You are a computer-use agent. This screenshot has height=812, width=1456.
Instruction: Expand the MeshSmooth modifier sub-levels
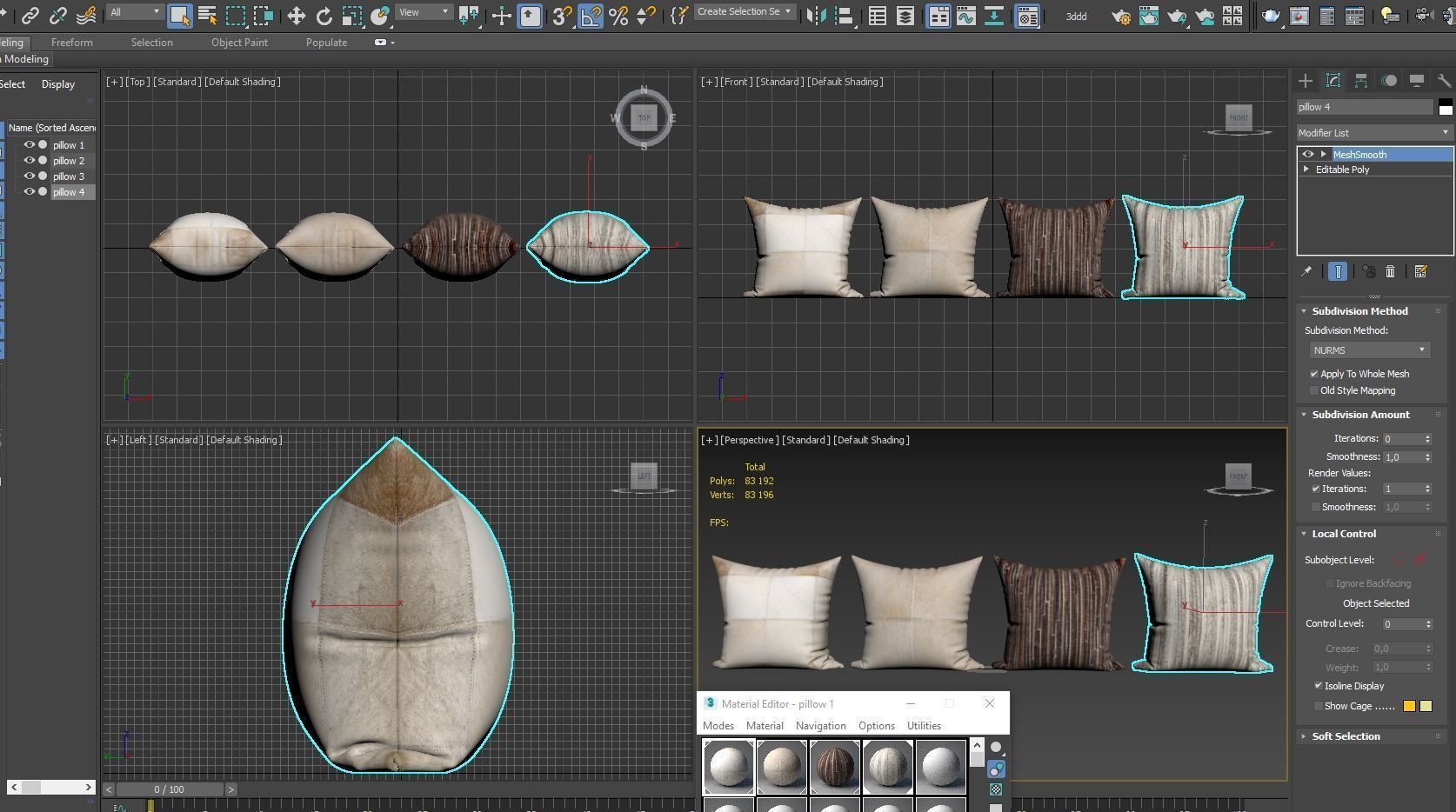click(1324, 155)
